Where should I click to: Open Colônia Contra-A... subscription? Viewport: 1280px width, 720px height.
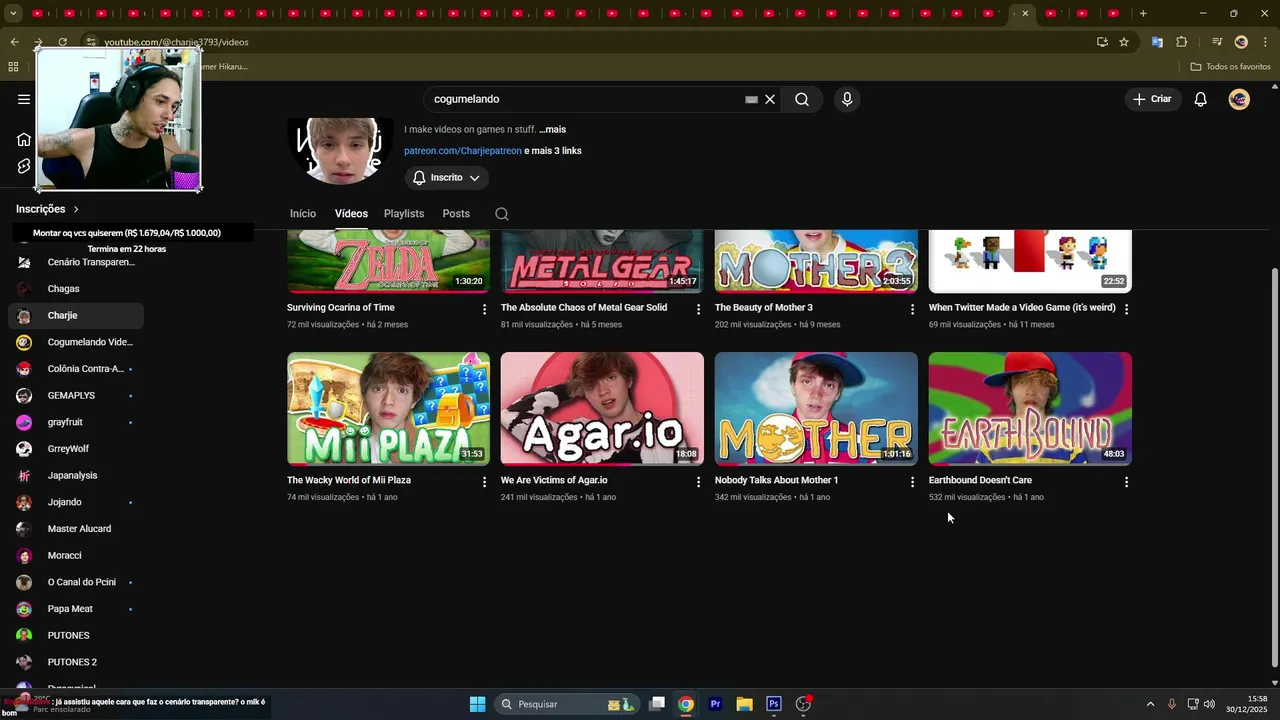76,369
